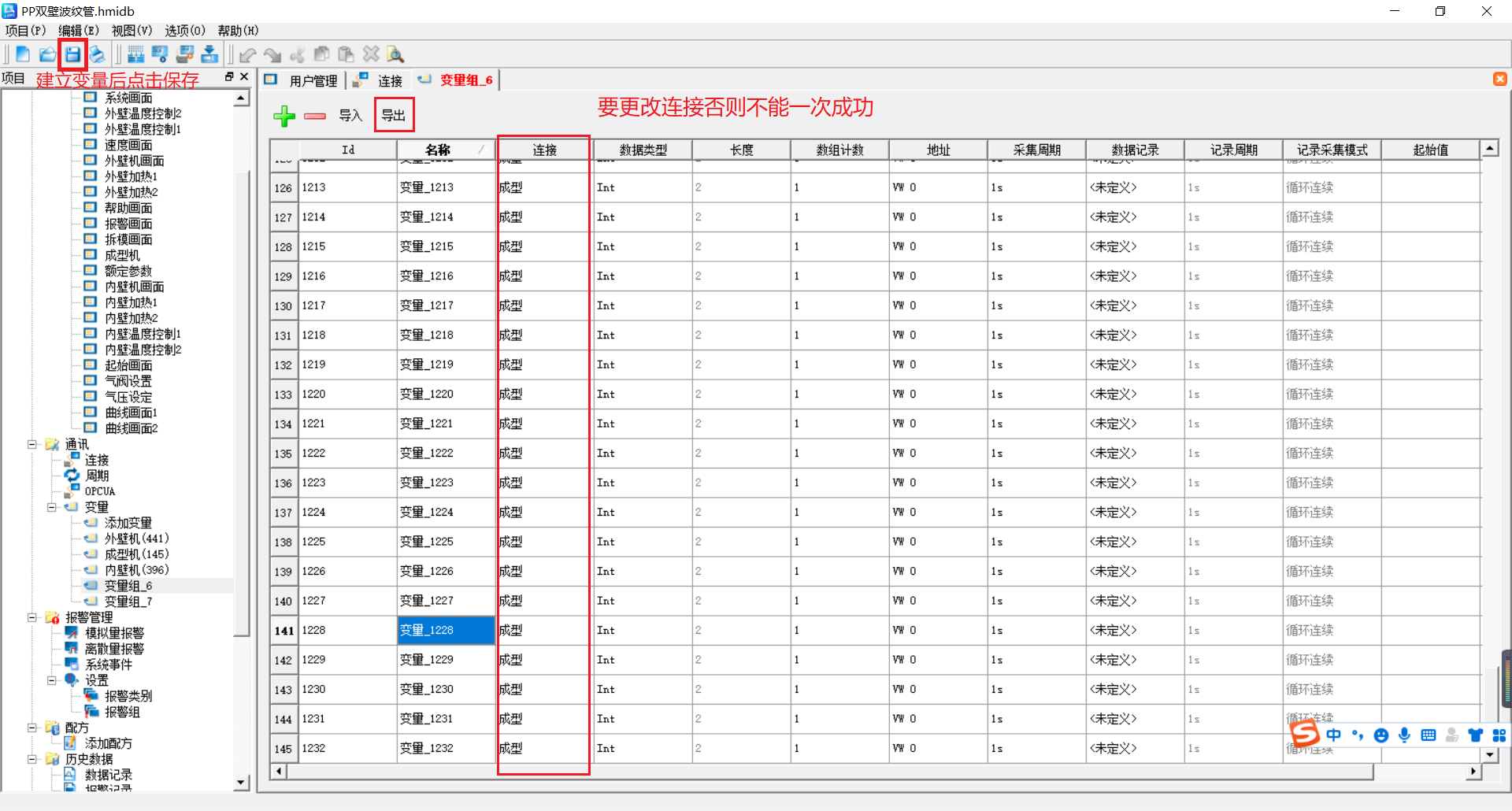Click the Find magnifier icon
The width and height of the screenshot is (1512, 811).
click(396, 54)
